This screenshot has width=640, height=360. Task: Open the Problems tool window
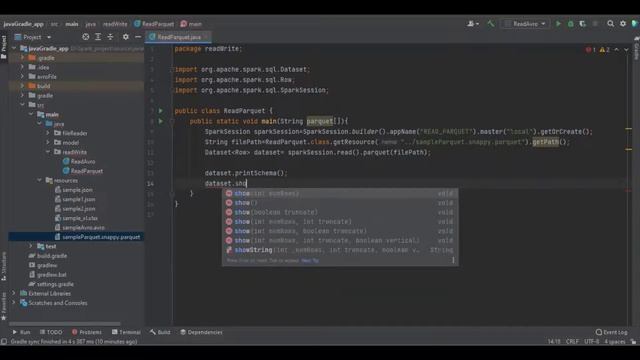pos(87,332)
